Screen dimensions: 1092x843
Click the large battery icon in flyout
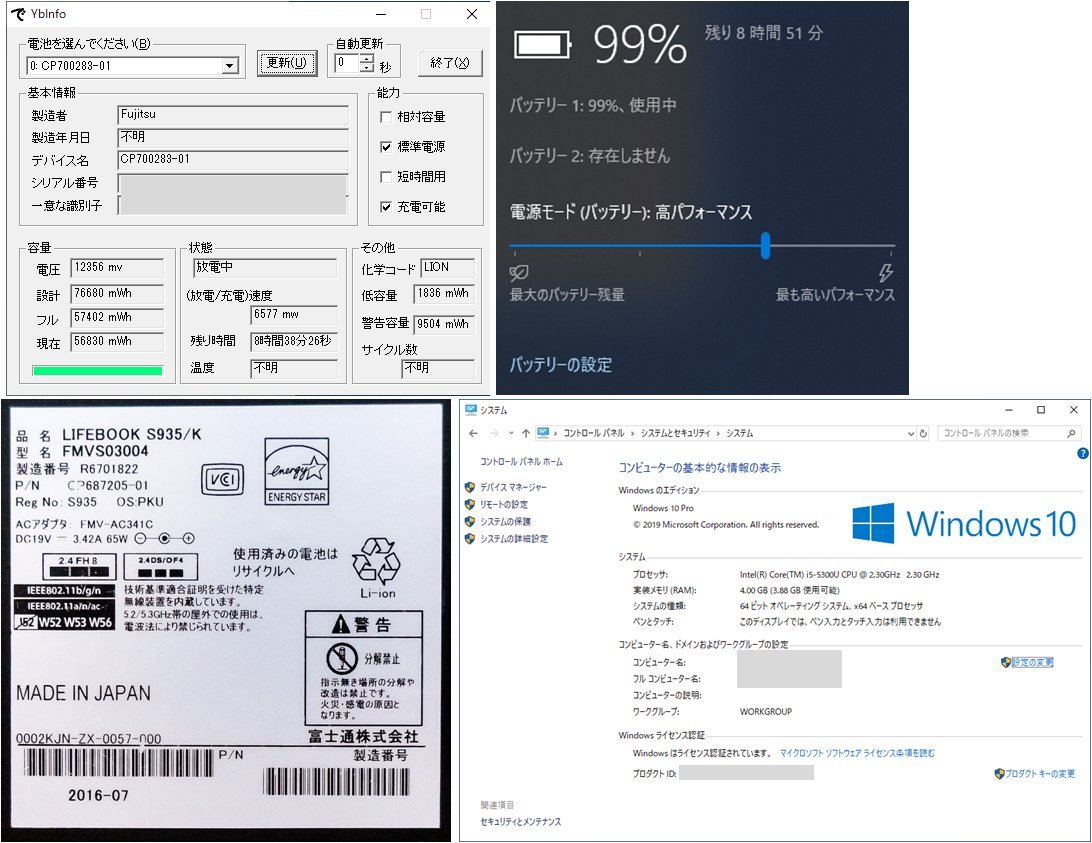point(543,45)
